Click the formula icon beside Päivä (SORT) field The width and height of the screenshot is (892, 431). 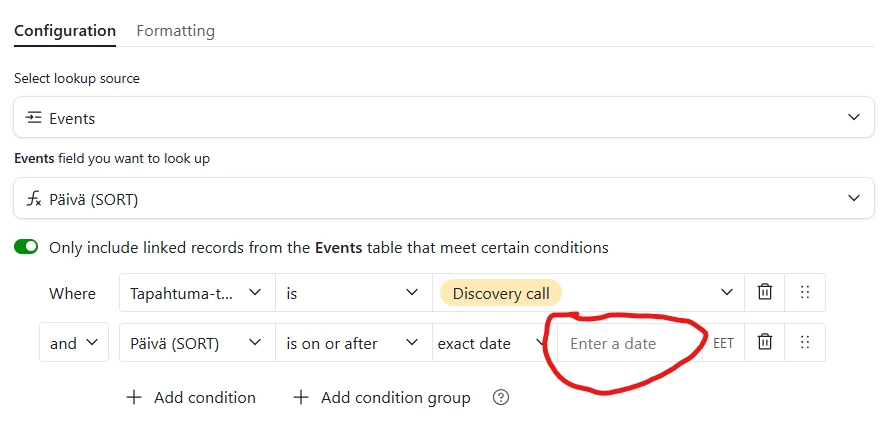tap(35, 198)
